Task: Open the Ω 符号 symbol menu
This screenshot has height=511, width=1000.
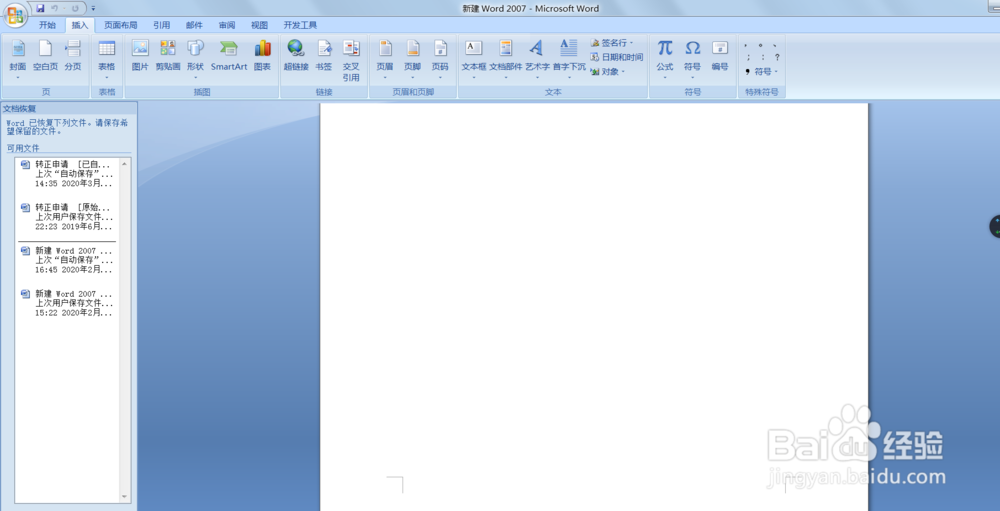Action: coord(693,59)
